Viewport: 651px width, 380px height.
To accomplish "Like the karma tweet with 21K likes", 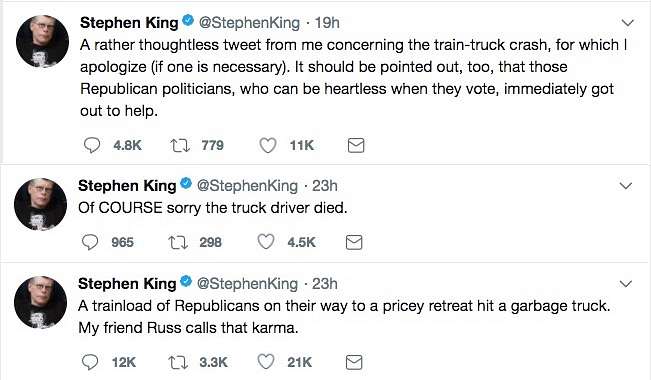I will coord(266,362).
